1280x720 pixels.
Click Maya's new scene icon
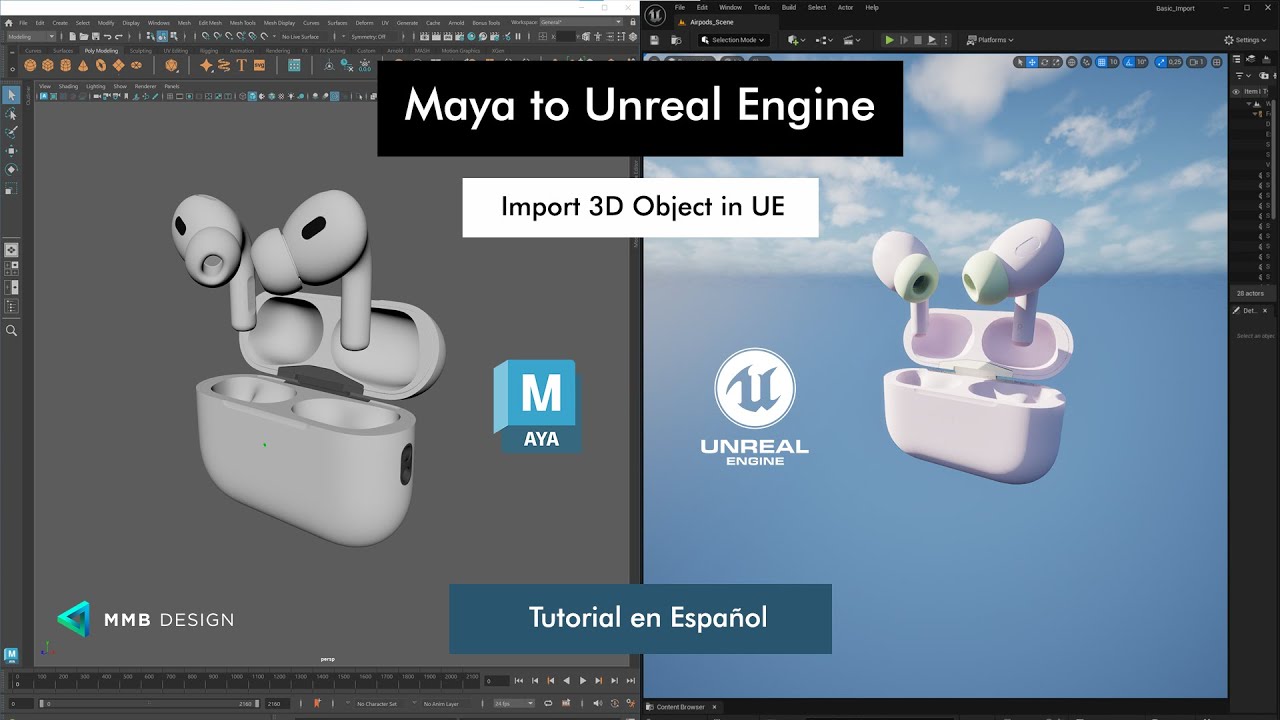[x=71, y=36]
